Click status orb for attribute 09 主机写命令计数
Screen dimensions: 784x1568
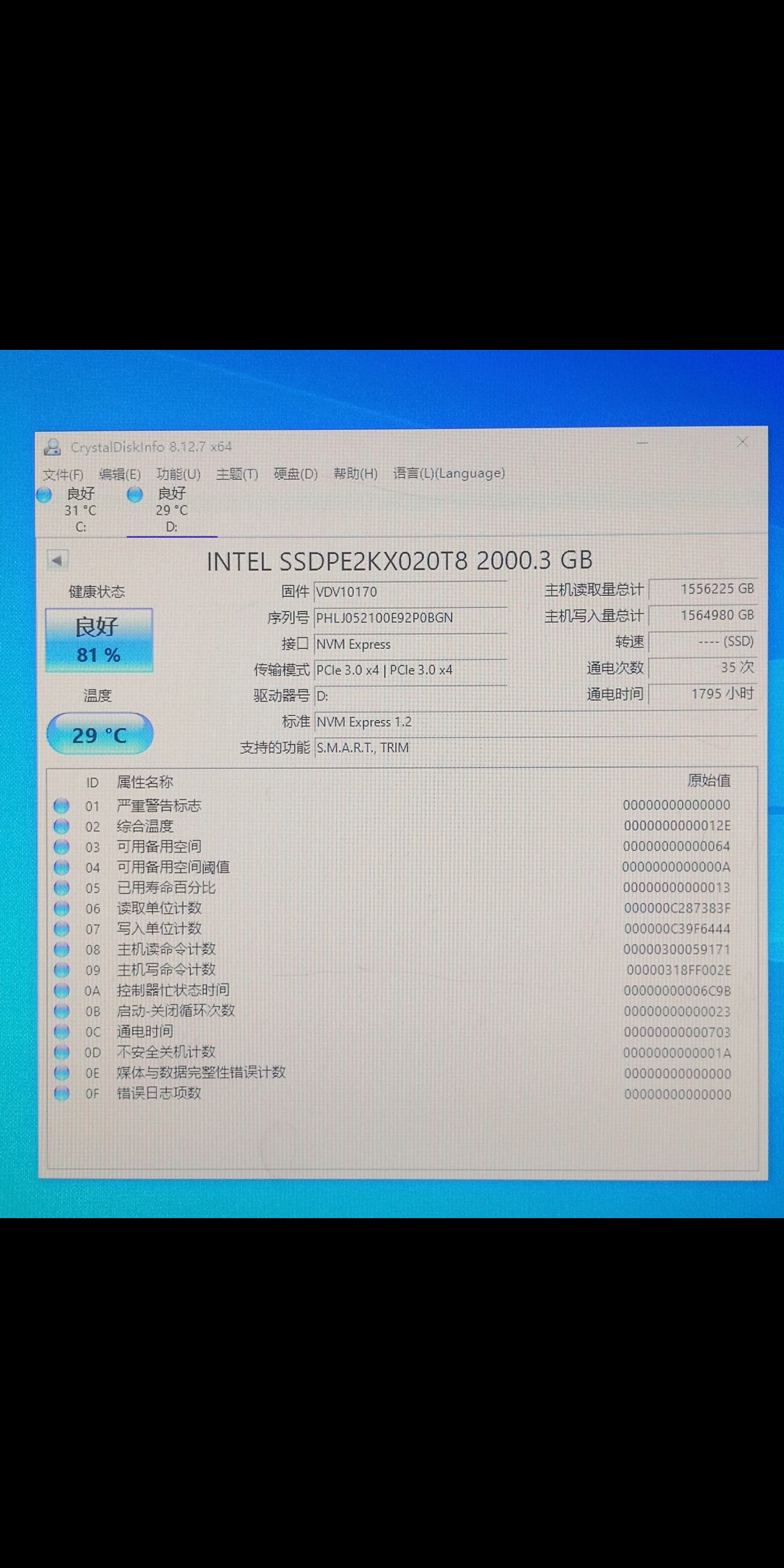[x=62, y=970]
